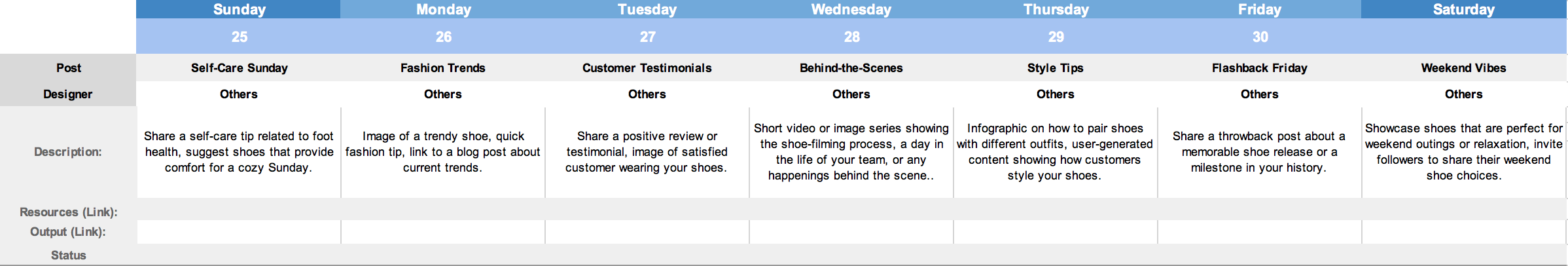
Task: Select the Self-Care Sunday post cell
Action: click(x=239, y=68)
